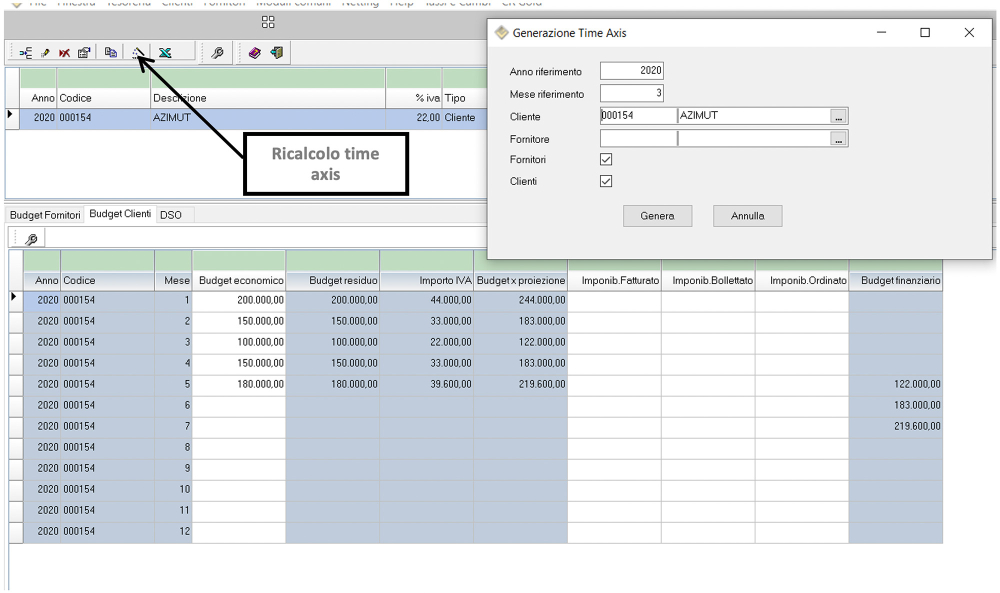Open the Fornitore lookup ellipsis button

tap(838, 139)
